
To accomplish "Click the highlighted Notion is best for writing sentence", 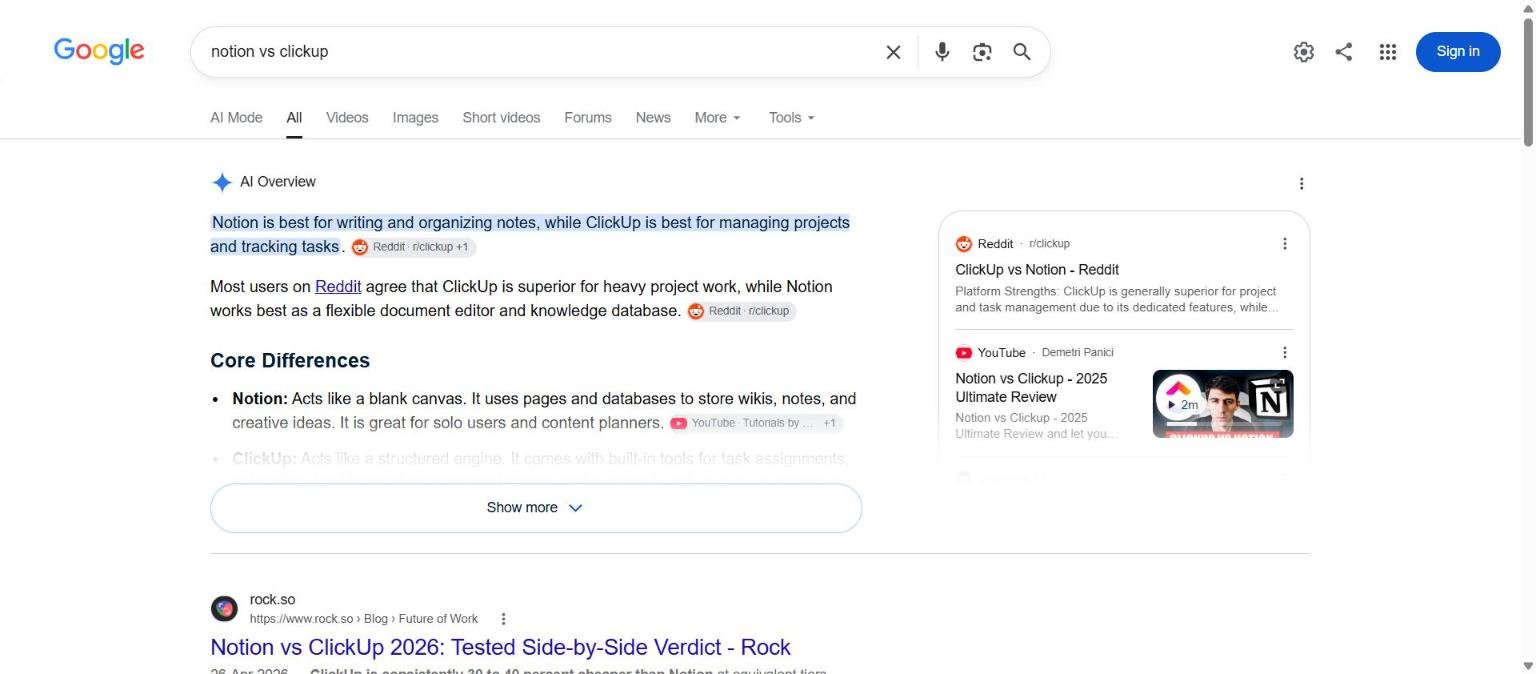I will pyautogui.click(x=530, y=235).
